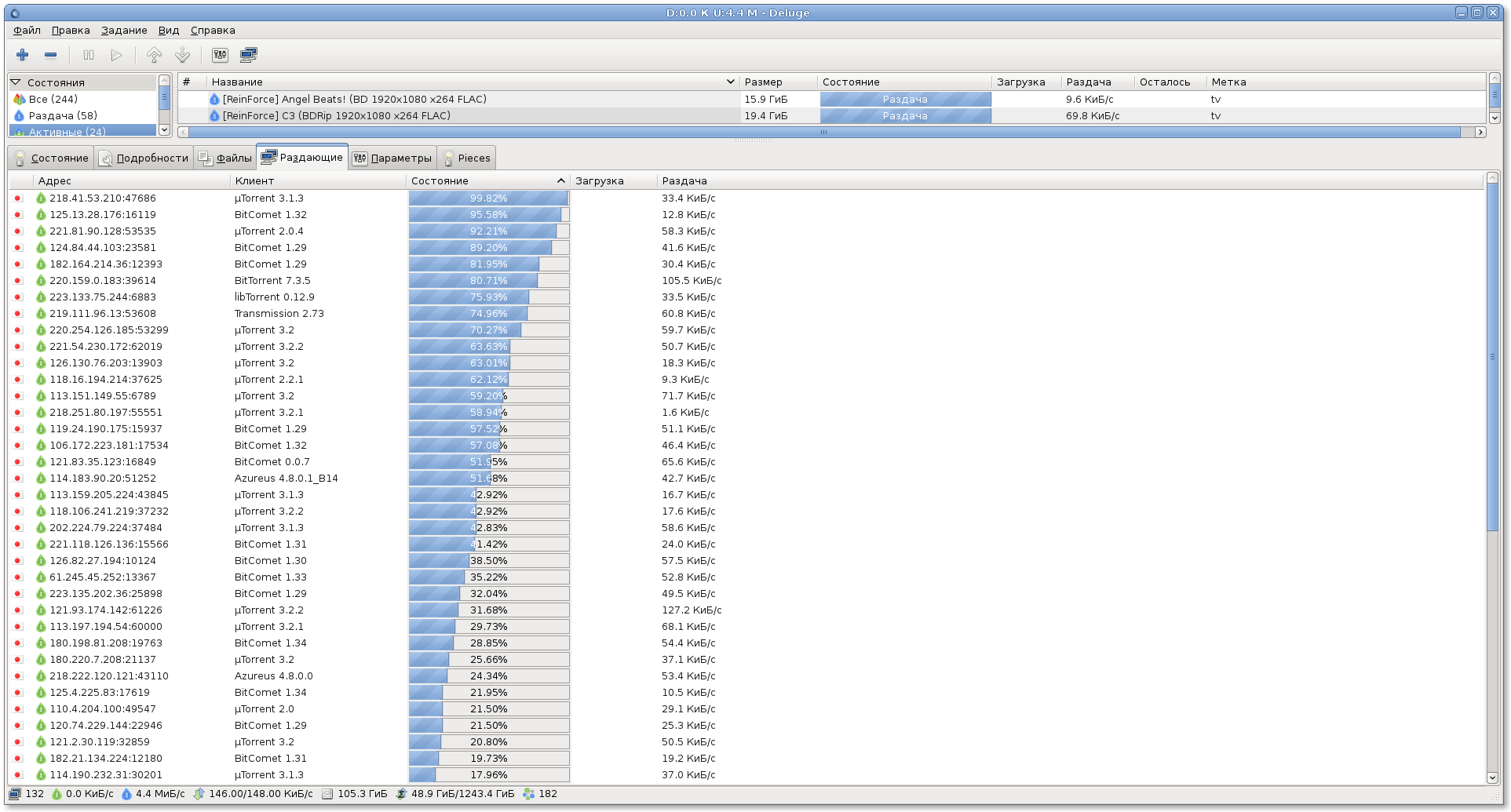Select the Раздача (58) filter
1511x812 pixels.
click(63, 116)
